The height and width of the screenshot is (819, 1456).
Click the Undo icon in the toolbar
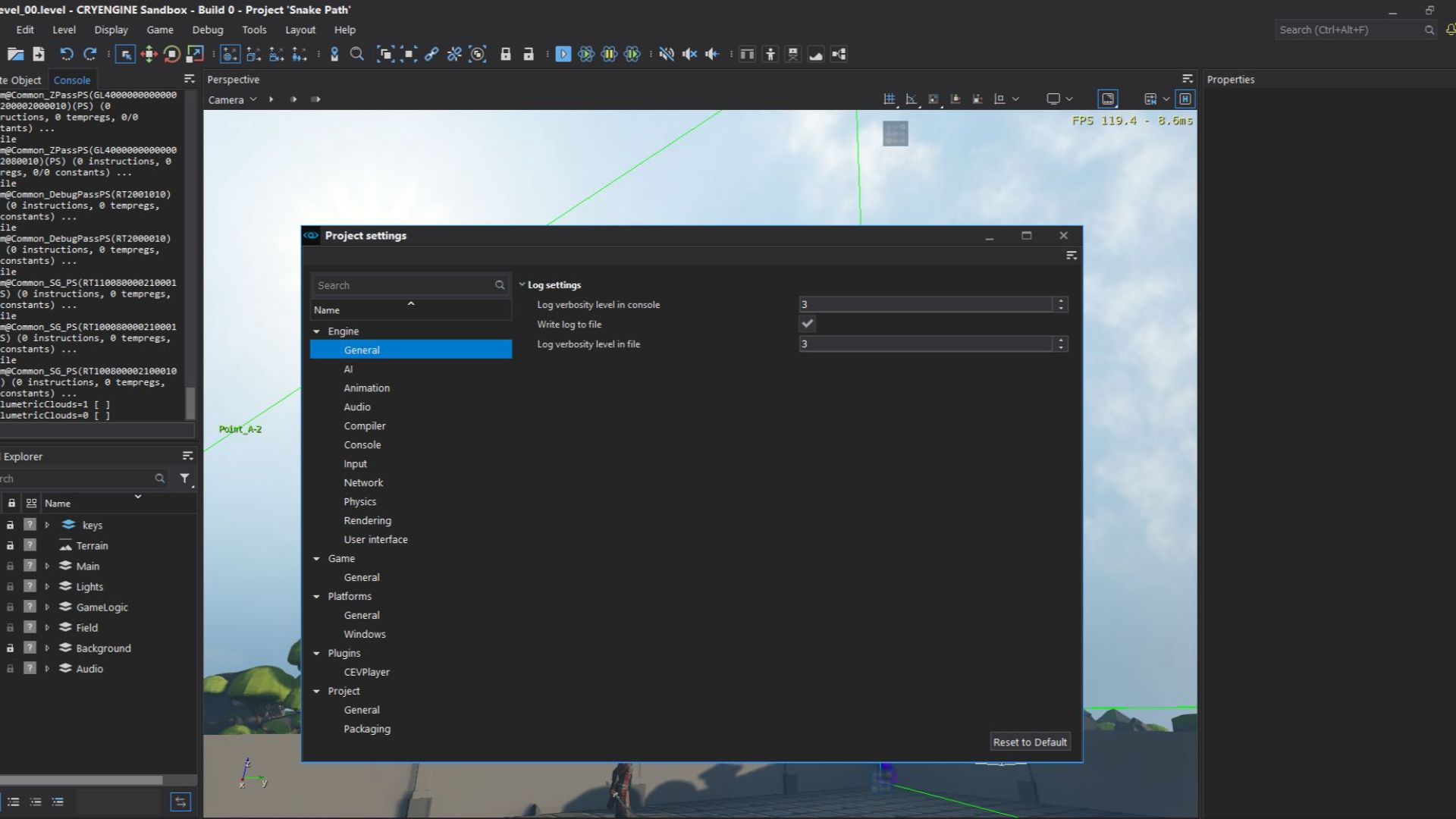(x=67, y=54)
